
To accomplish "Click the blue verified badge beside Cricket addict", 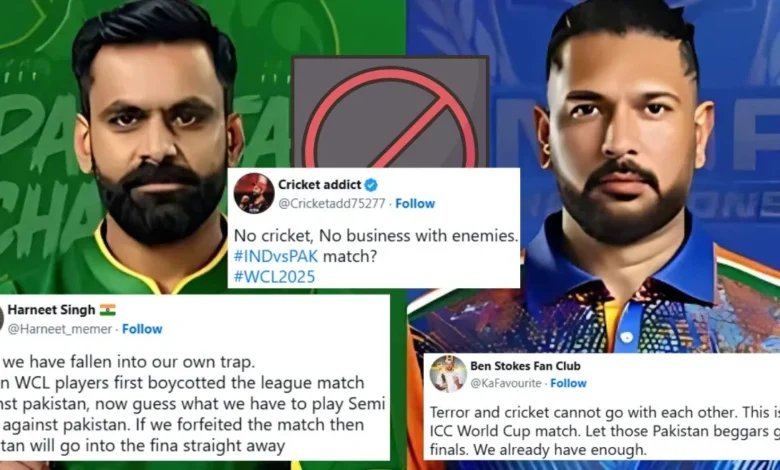I will point(371,185).
